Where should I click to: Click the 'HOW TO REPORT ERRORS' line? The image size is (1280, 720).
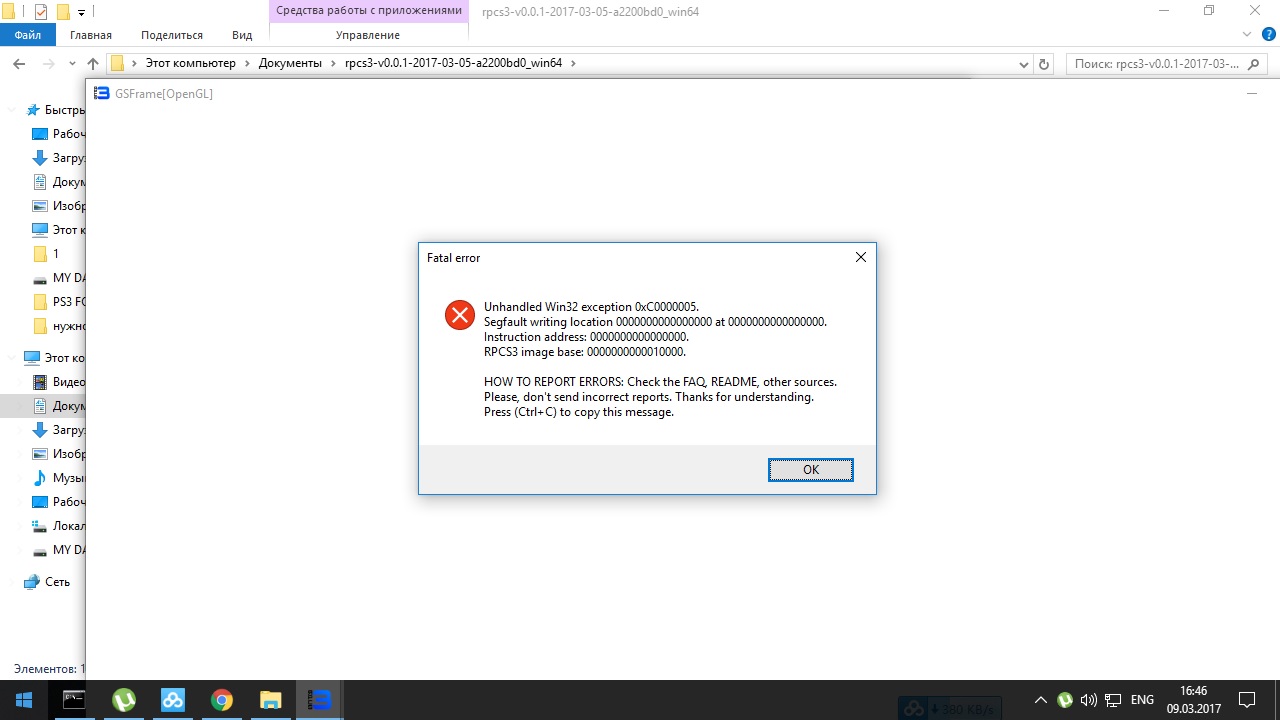pyautogui.click(x=660, y=382)
